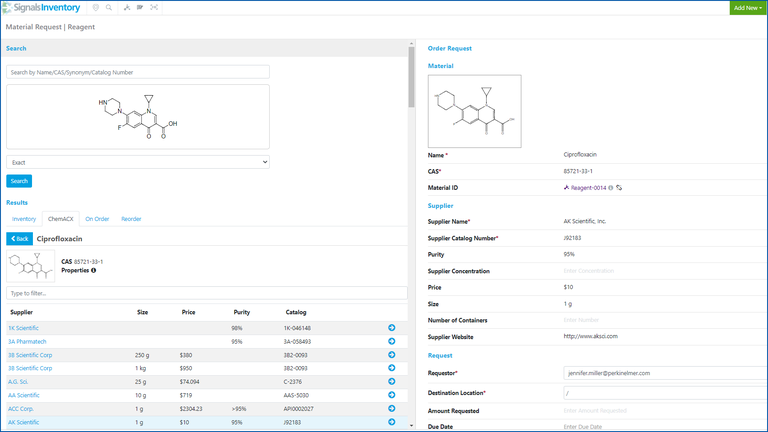Open the 3B Scientific Corp 1 kg link
768x432 pixels.
coord(30,368)
